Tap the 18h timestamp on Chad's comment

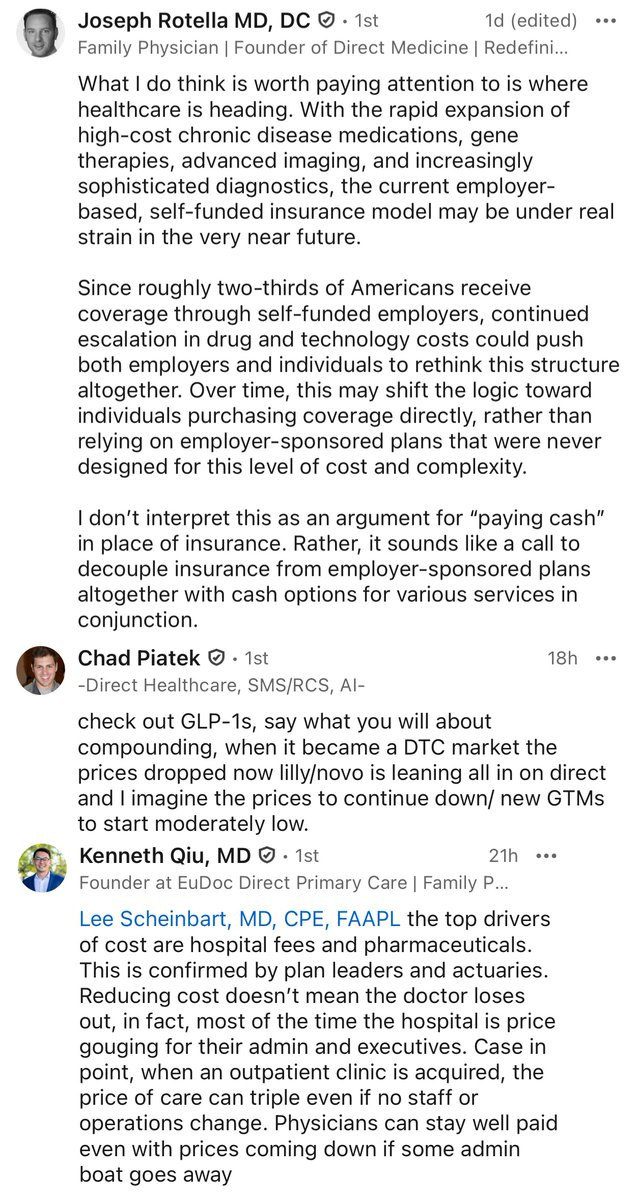pyautogui.click(x=563, y=658)
